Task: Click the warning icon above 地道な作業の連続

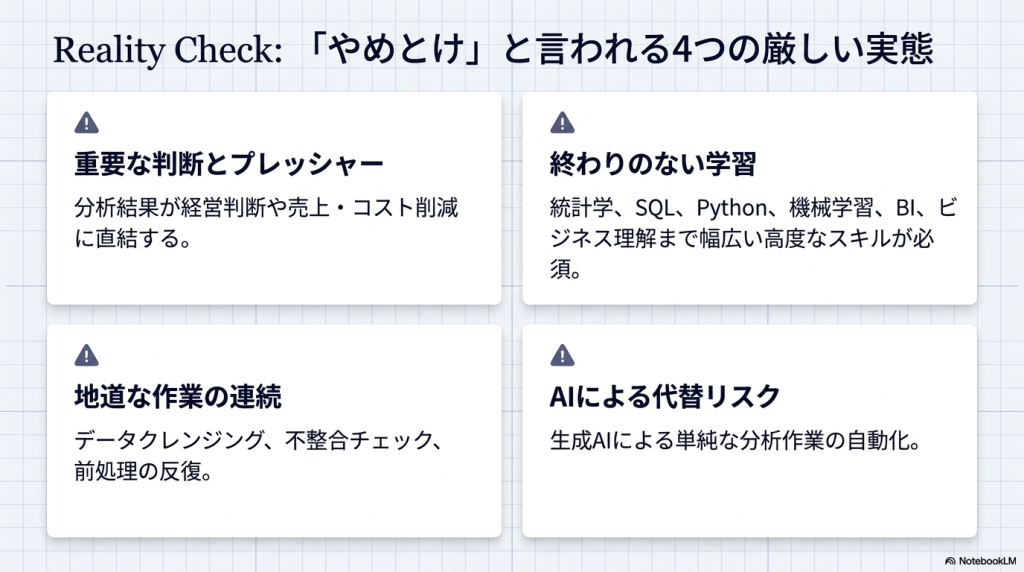Action: click(87, 355)
